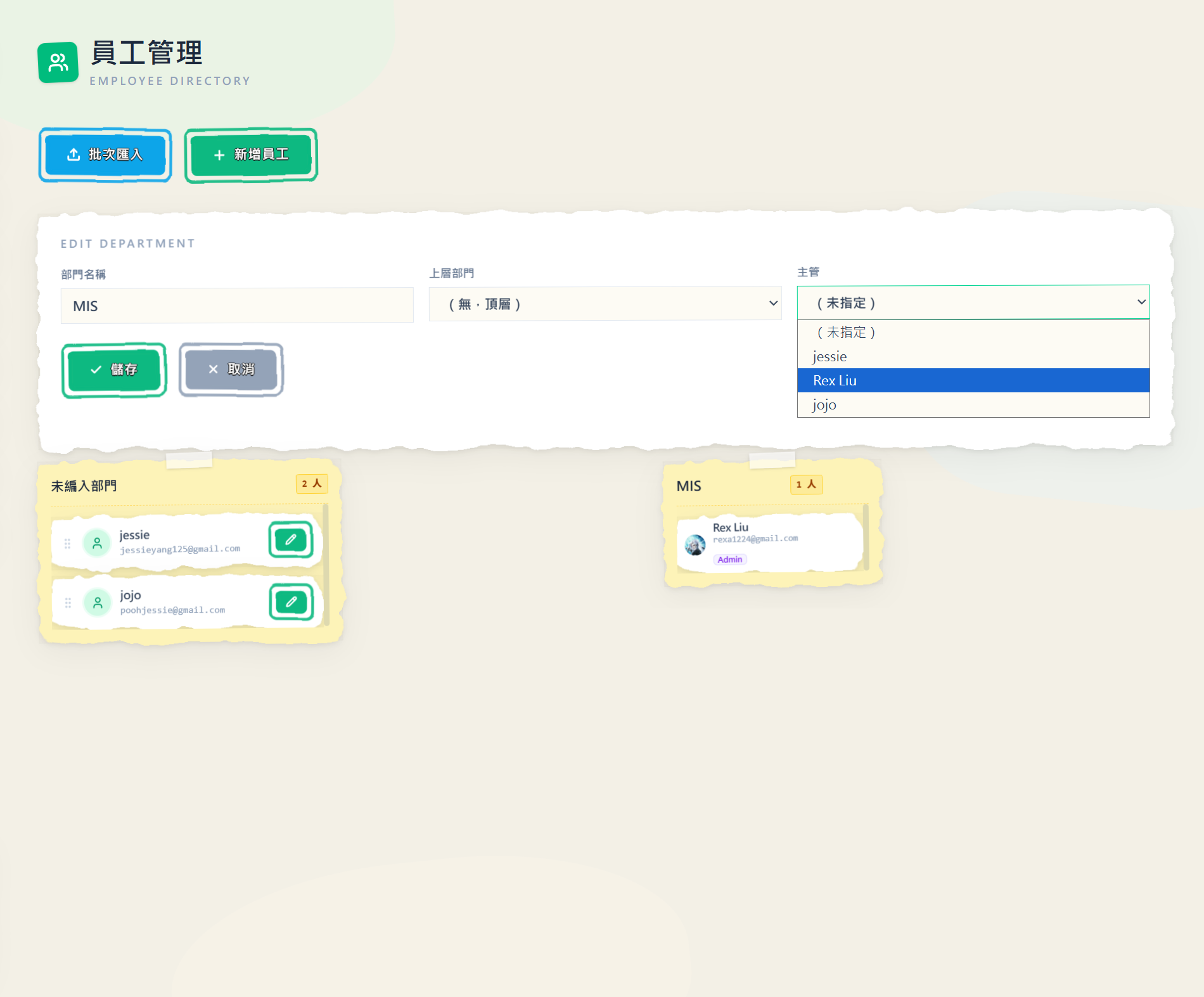Click the 新增員工 add employee button
Image resolution: width=1204 pixels, height=997 pixels.
point(251,155)
